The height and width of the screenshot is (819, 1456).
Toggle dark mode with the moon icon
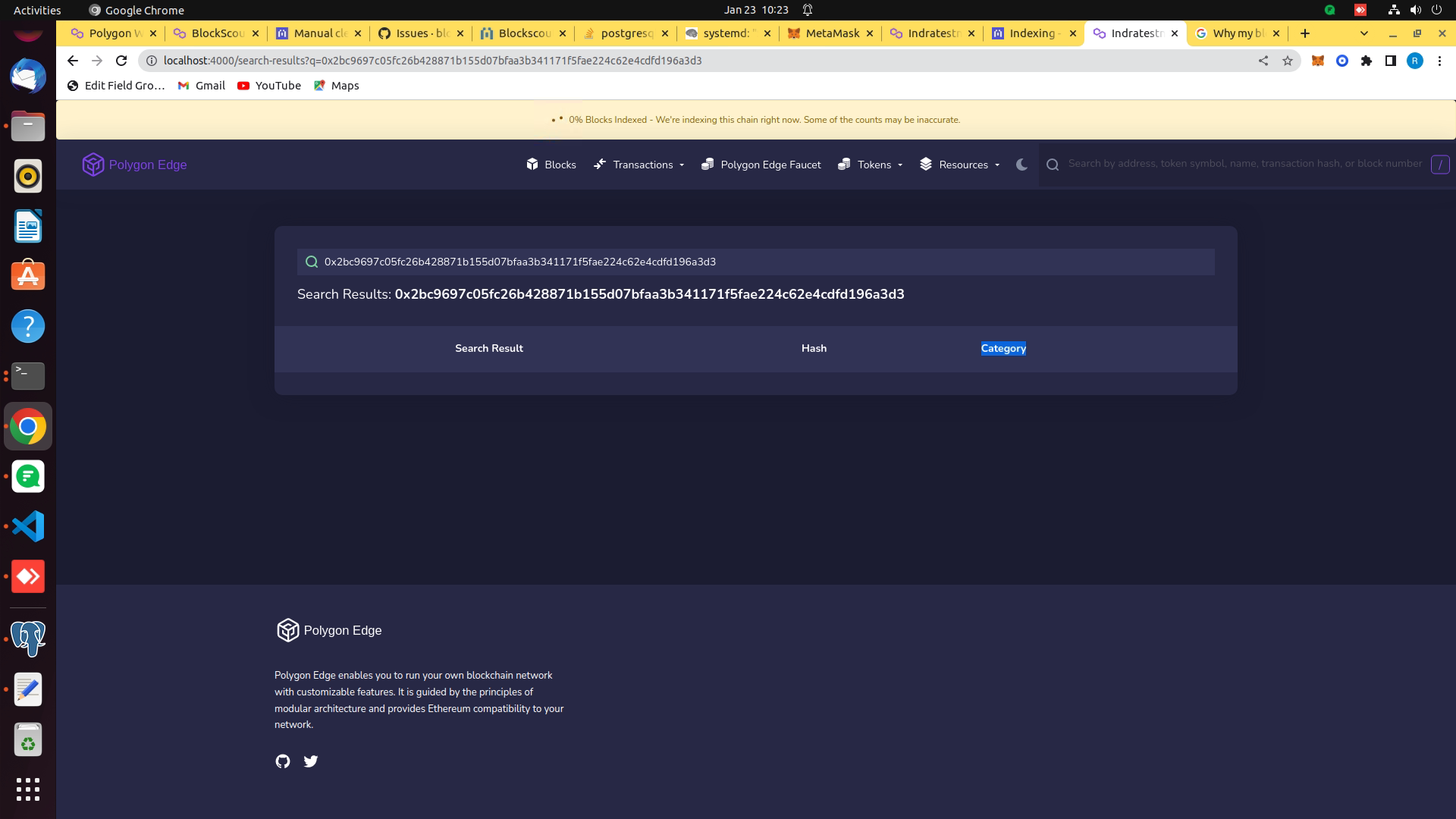click(x=1021, y=165)
